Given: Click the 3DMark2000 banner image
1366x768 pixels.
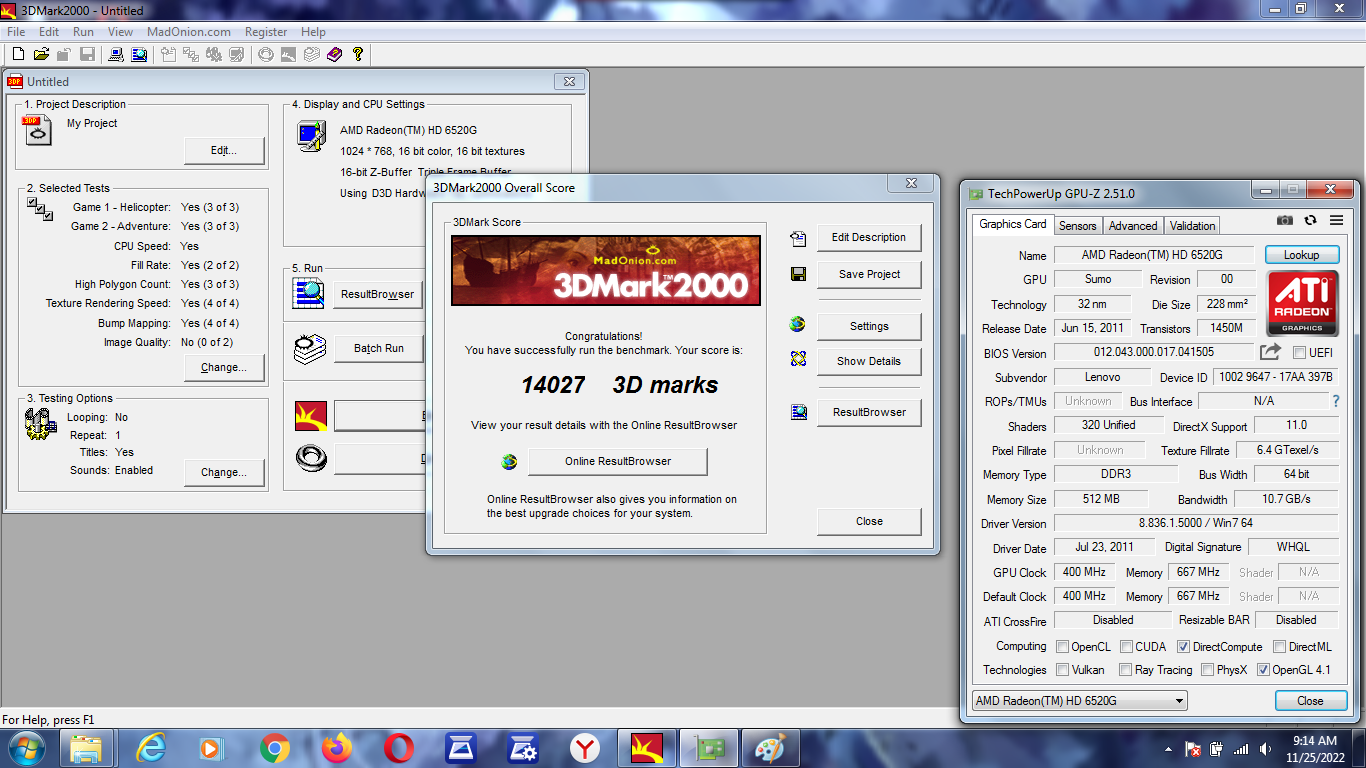Looking at the screenshot, I should click(606, 270).
